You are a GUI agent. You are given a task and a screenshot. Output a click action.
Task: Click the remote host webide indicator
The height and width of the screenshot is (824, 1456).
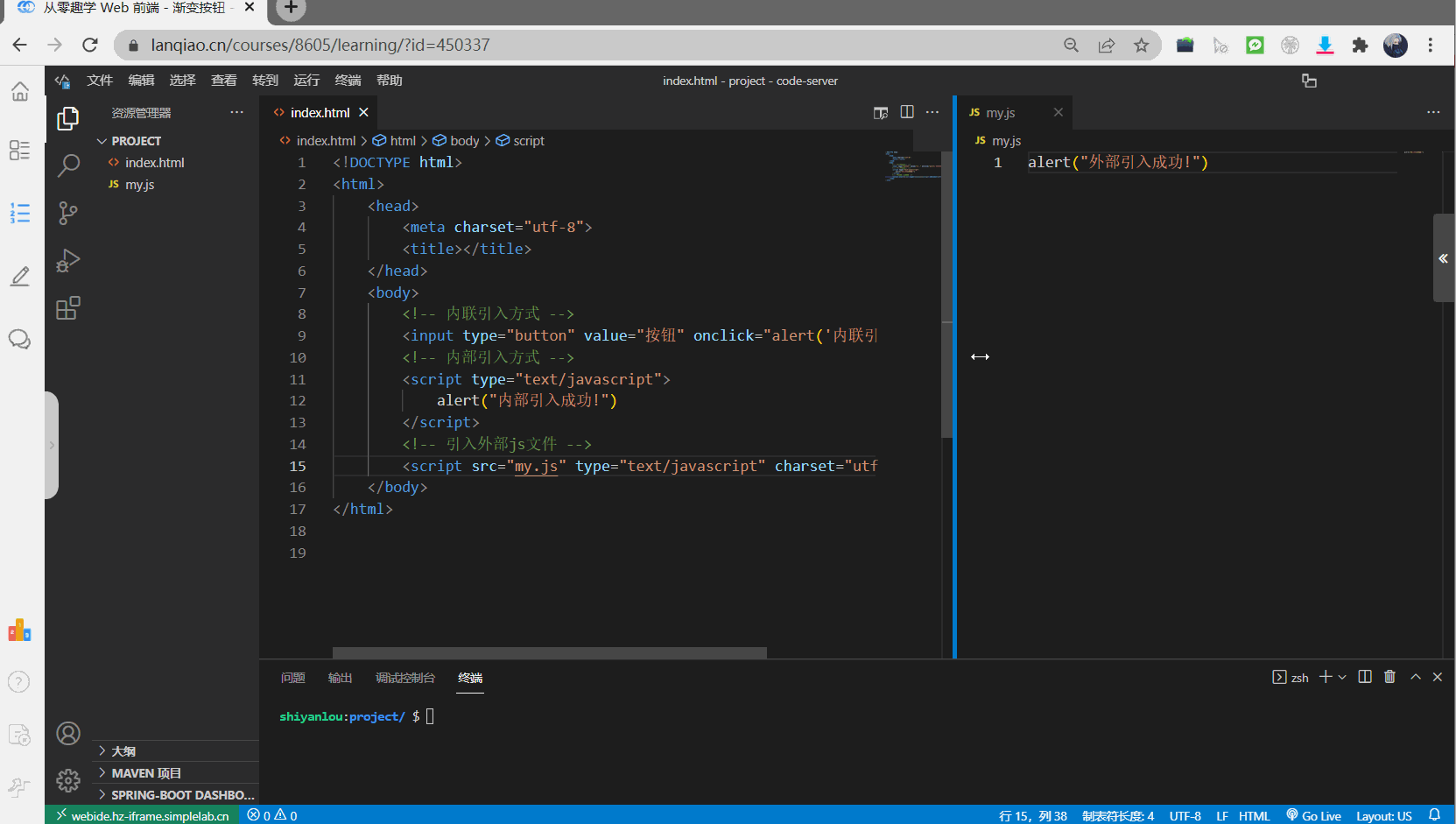[x=142, y=815]
